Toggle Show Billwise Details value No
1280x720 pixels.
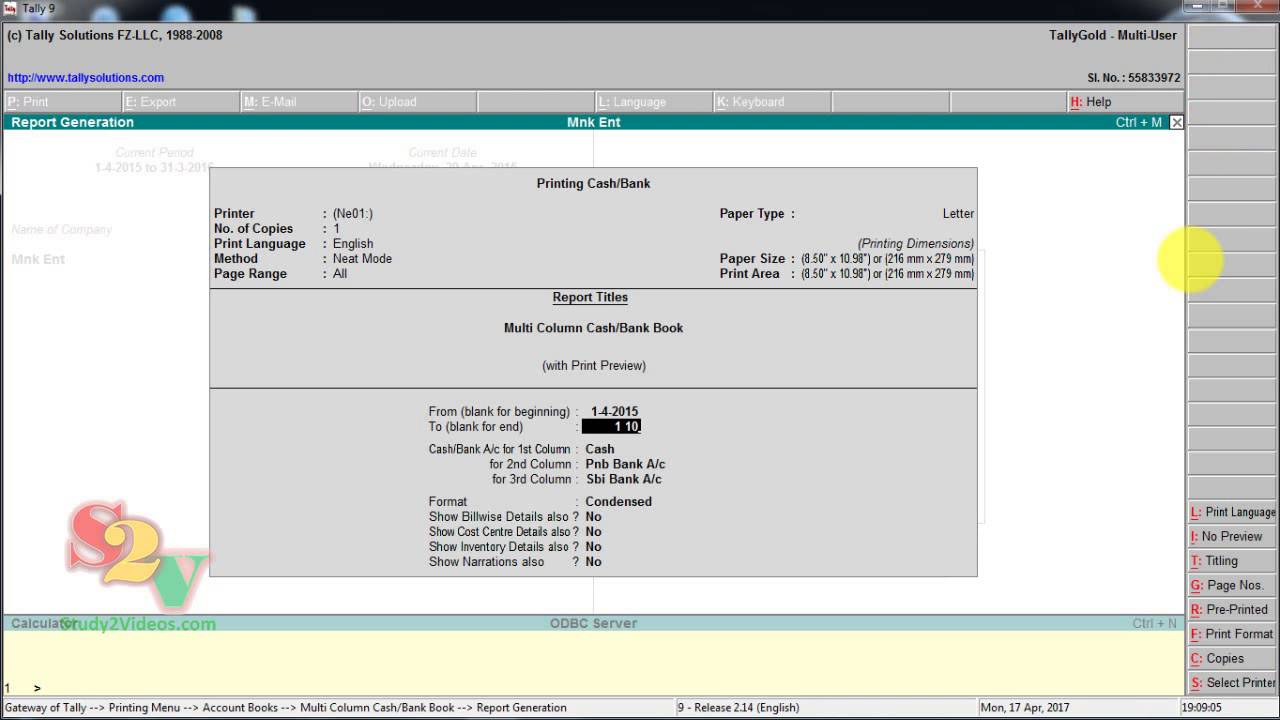[x=593, y=517]
